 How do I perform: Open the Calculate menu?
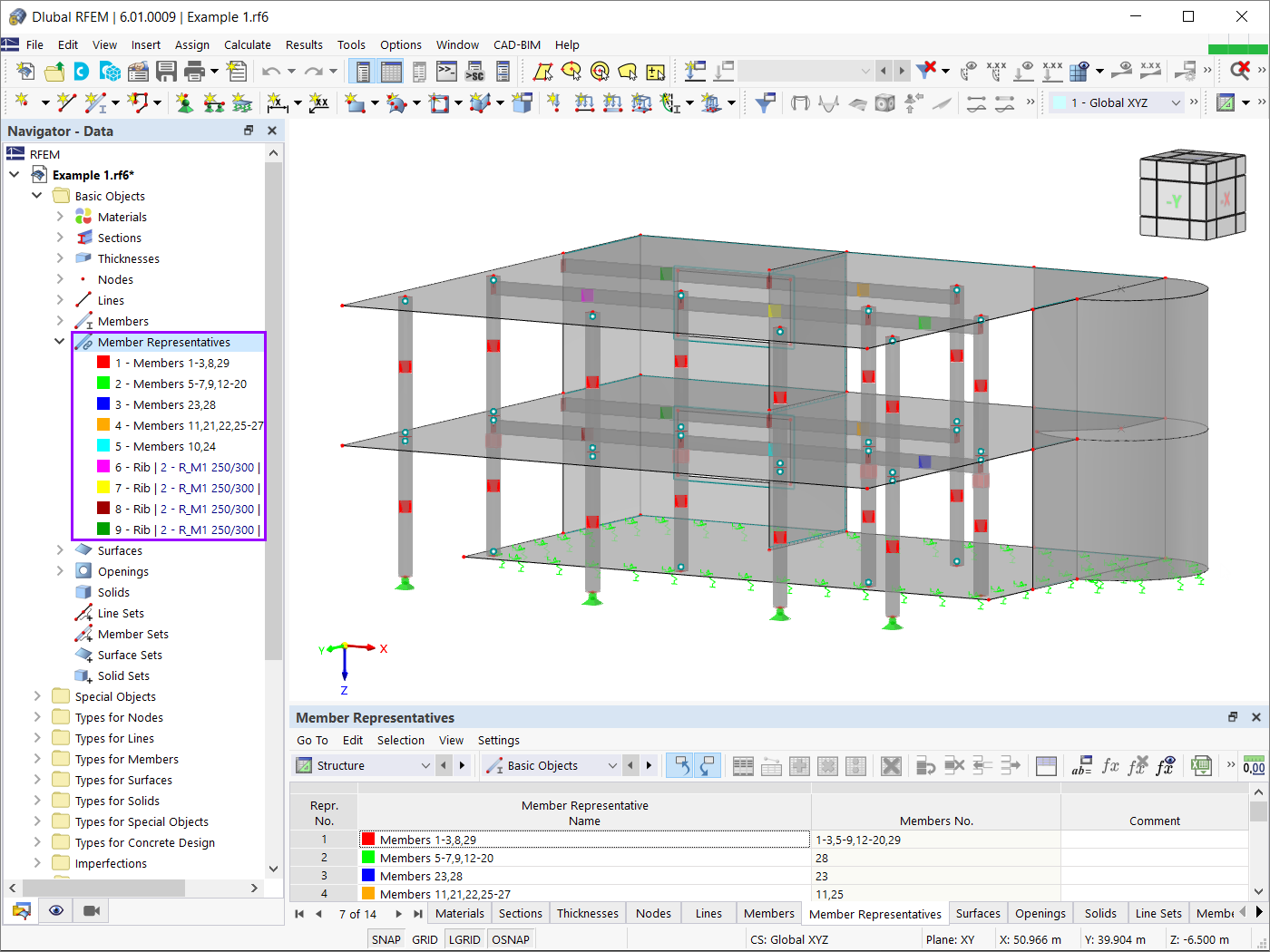pos(248,44)
